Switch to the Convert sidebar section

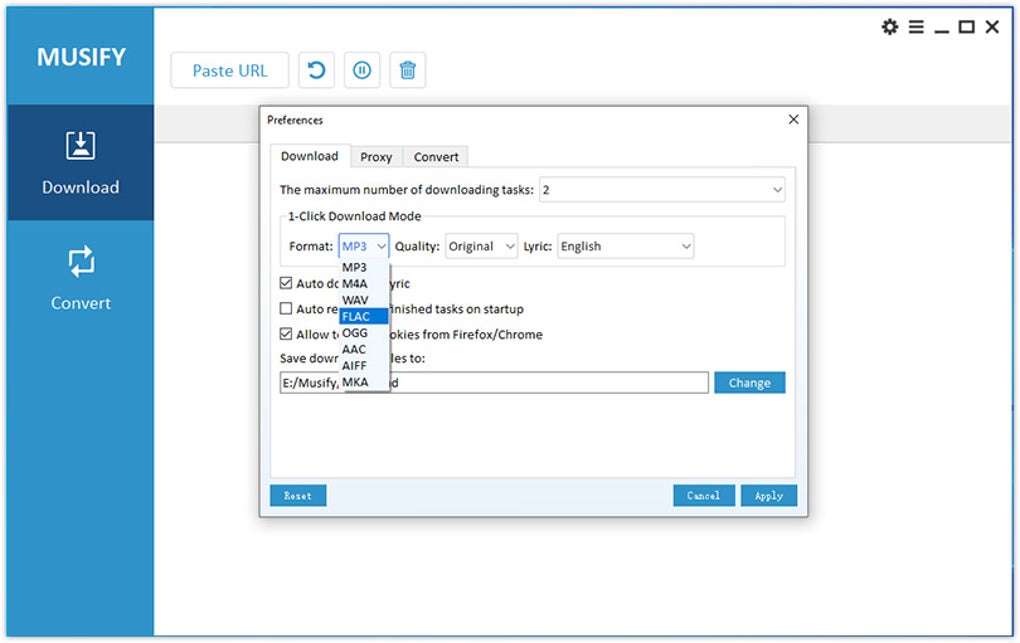[80, 278]
